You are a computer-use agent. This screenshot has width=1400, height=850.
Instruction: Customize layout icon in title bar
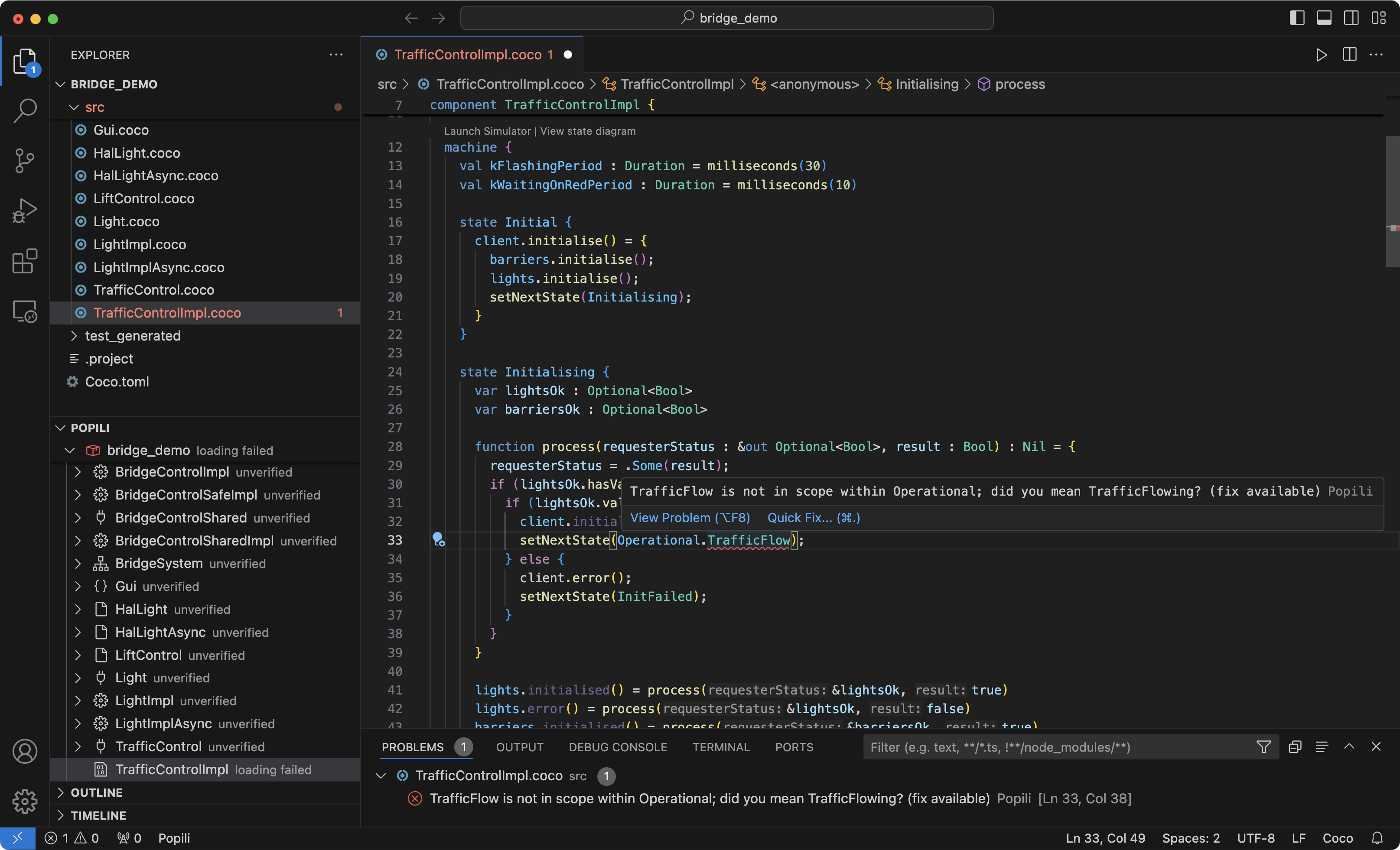coord(1378,18)
